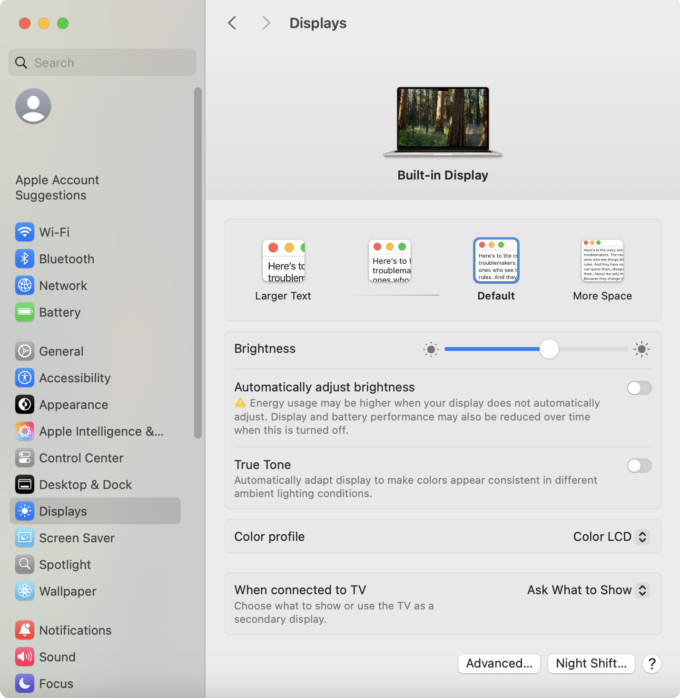Click the low brightness sun icon
Screen dimensions: 680x698
(431, 349)
